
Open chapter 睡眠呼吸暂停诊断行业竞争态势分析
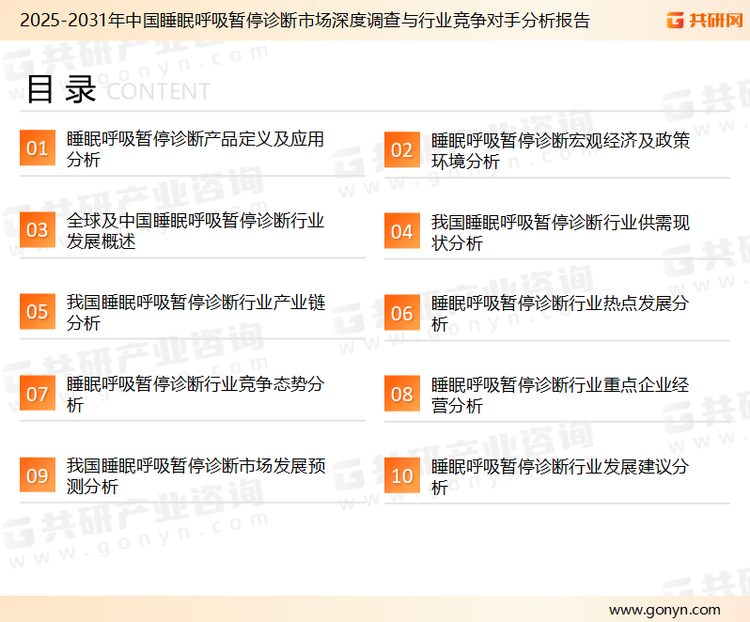tap(195, 394)
